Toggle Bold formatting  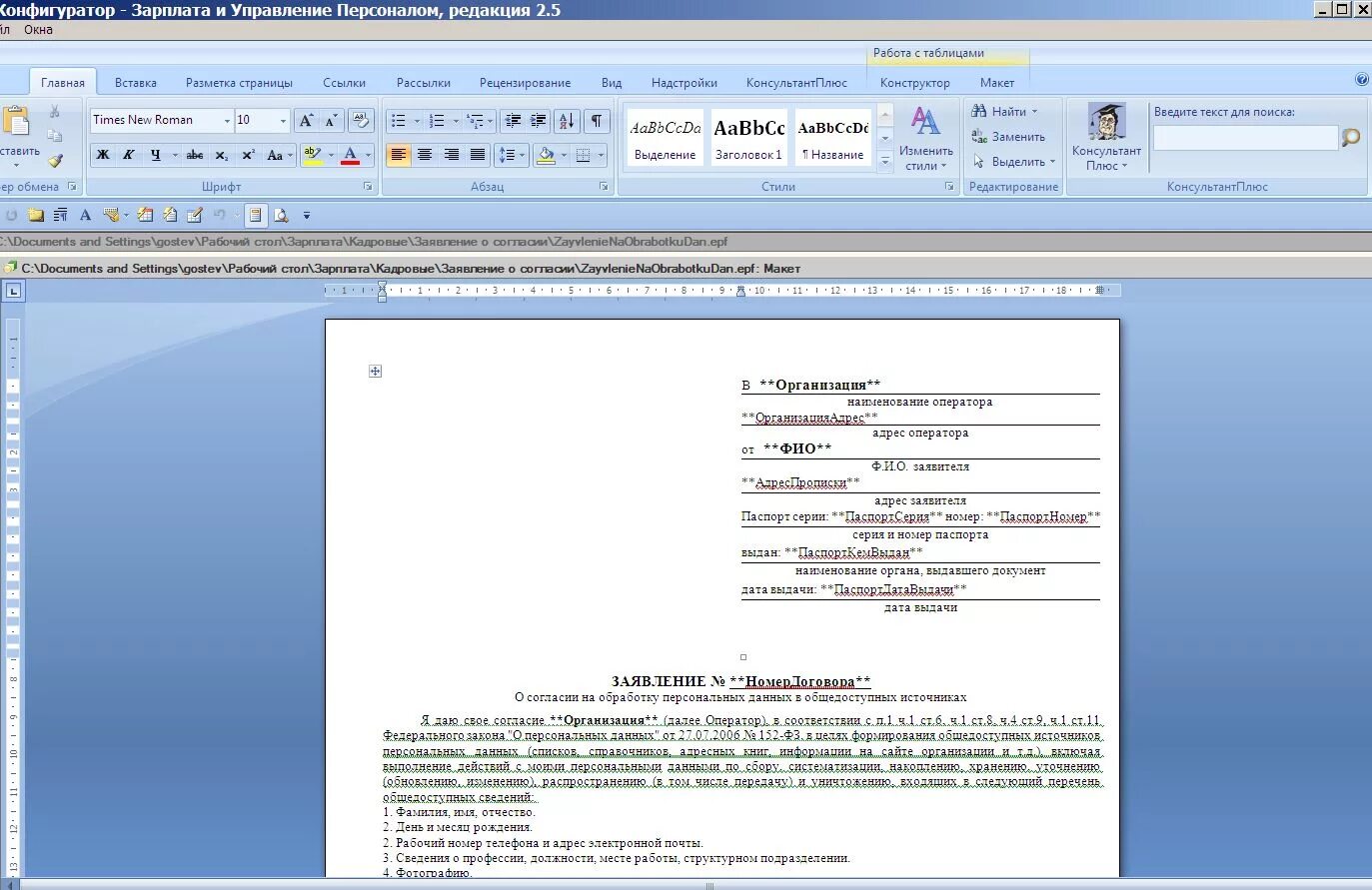pos(103,155)
